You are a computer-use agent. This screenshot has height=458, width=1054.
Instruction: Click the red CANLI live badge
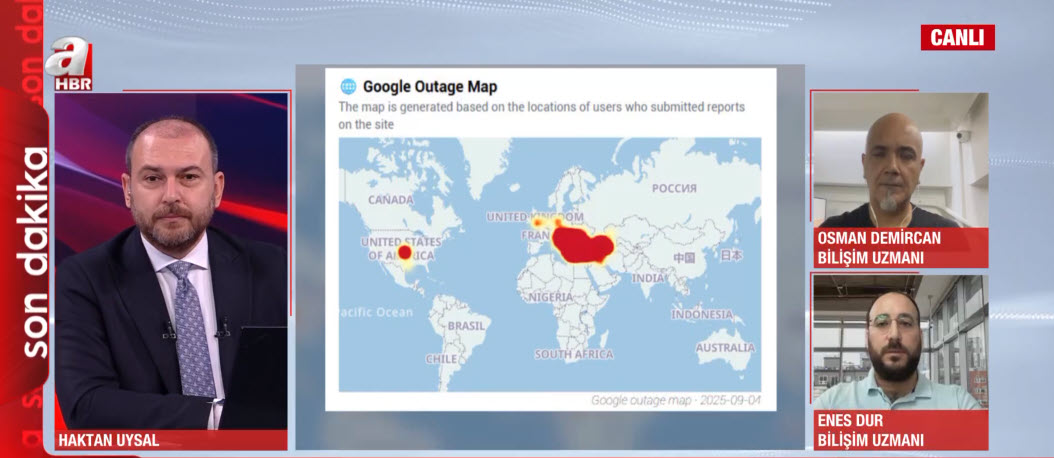click(x=957, y=38)
